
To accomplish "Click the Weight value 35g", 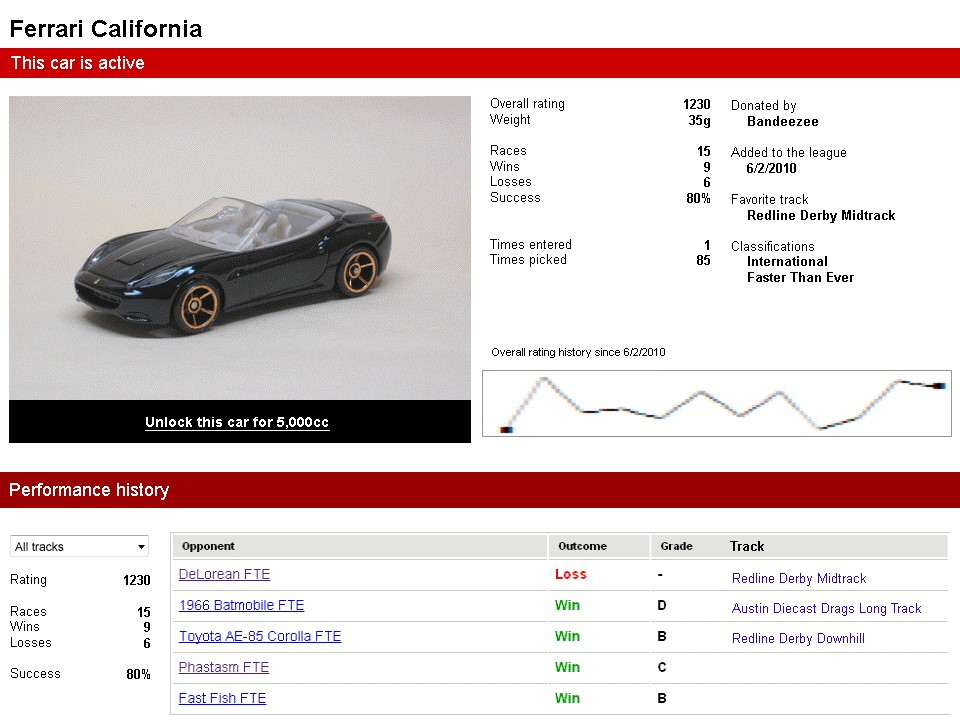I will pos(699,120).
